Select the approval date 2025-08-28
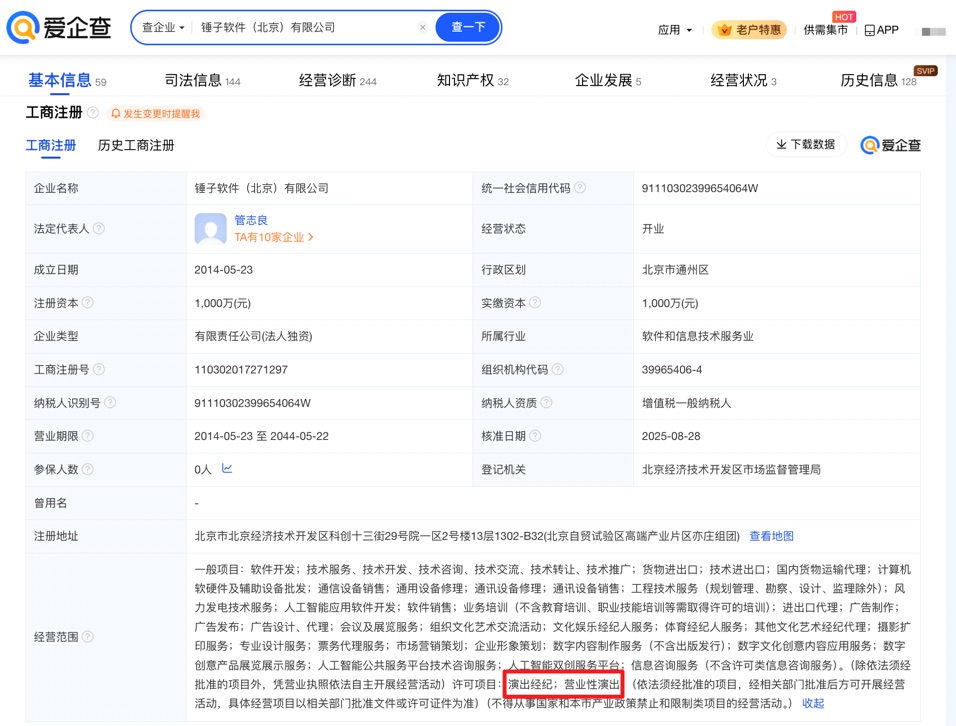 671,436
